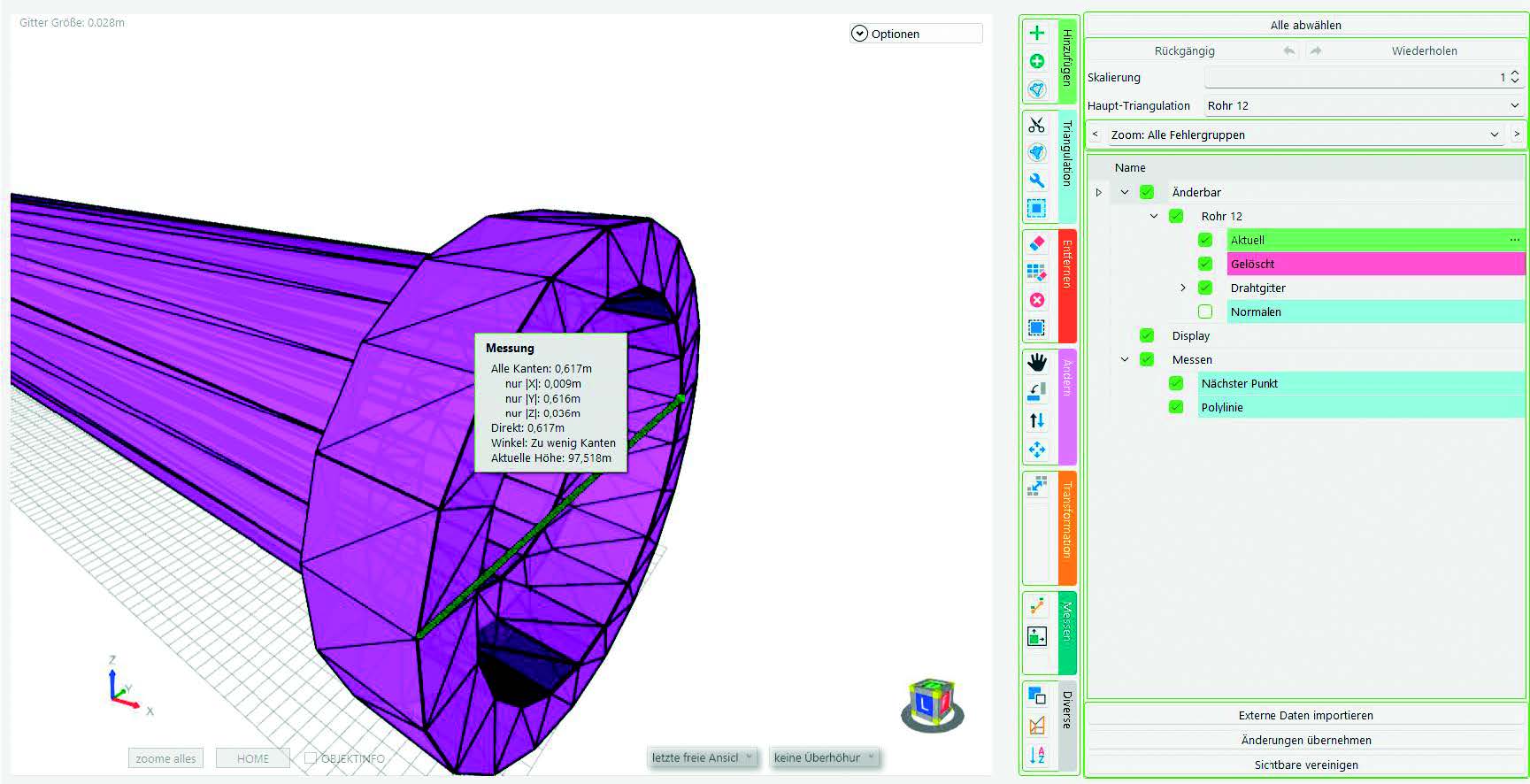Activate the polyline measure icon under Messen
The image size is (1530, 784).
pyautogui.click(x=1036, y=606)
